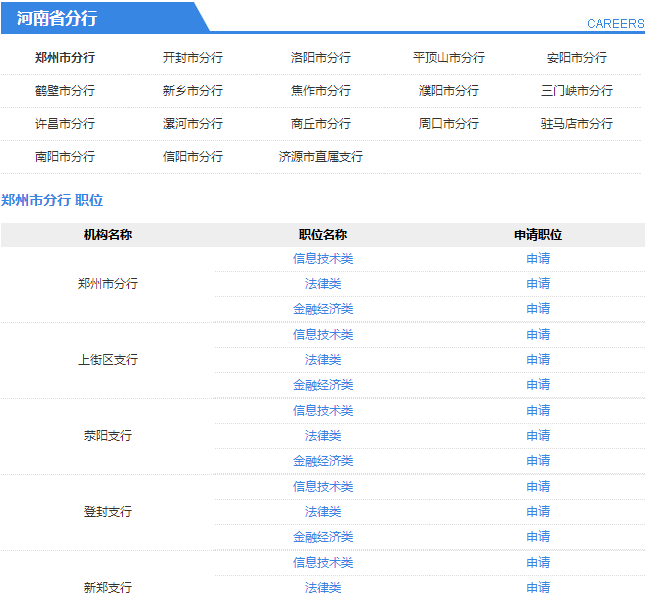
Task: Select 平顶山市分行 from the branch list
Action: 449,58
